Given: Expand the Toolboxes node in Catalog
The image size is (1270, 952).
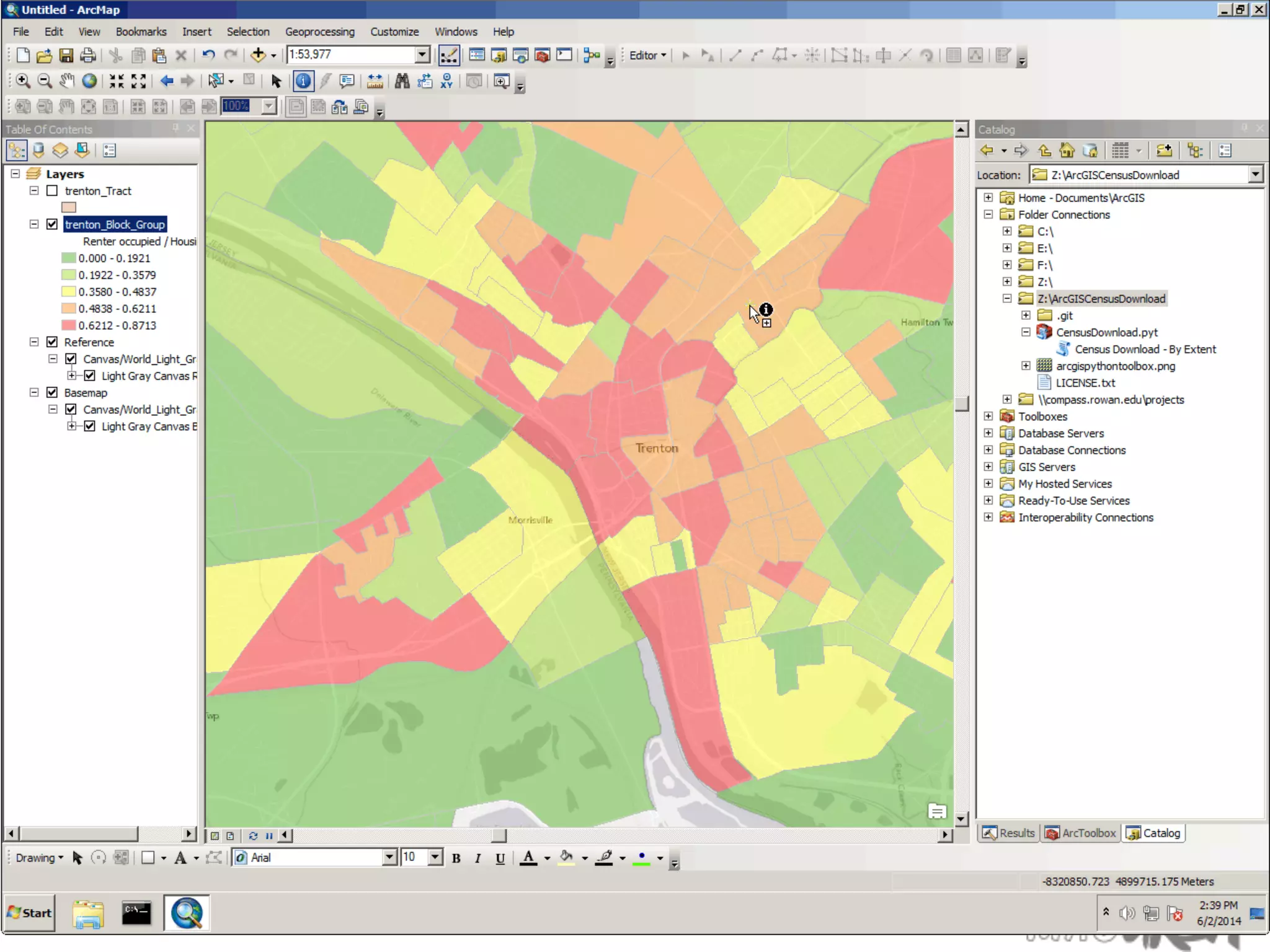Looking at the screenshot, I should pos(988,416).
